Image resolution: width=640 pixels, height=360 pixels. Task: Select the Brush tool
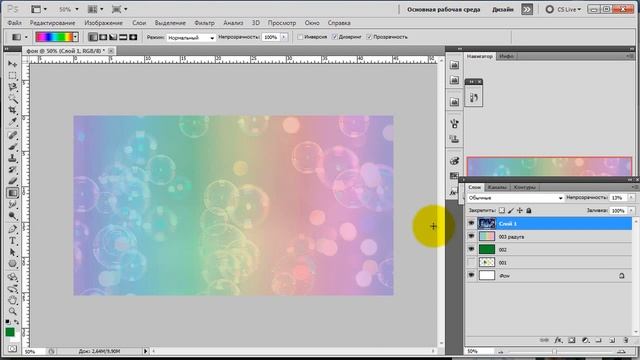(x=12, y=147)
